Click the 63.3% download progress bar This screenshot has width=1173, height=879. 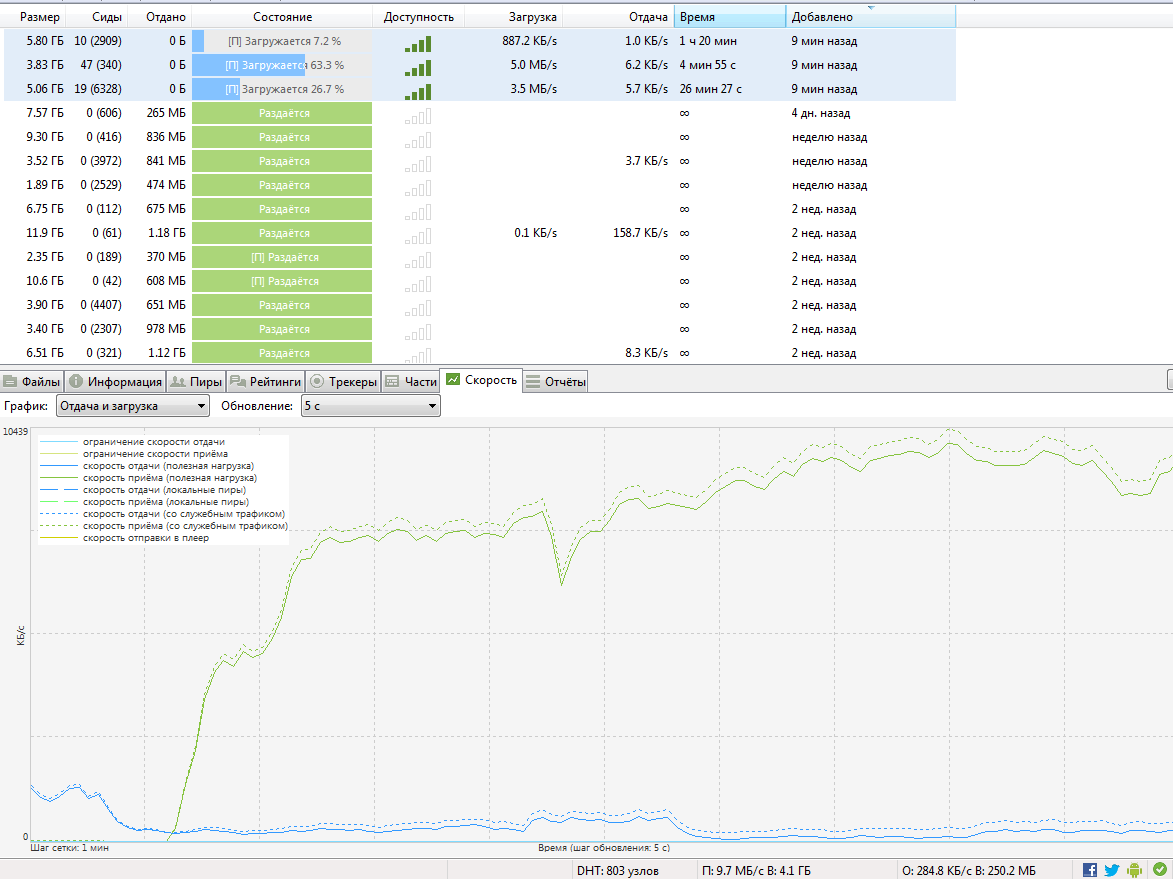pyautogui.click(x=281, y=66)
